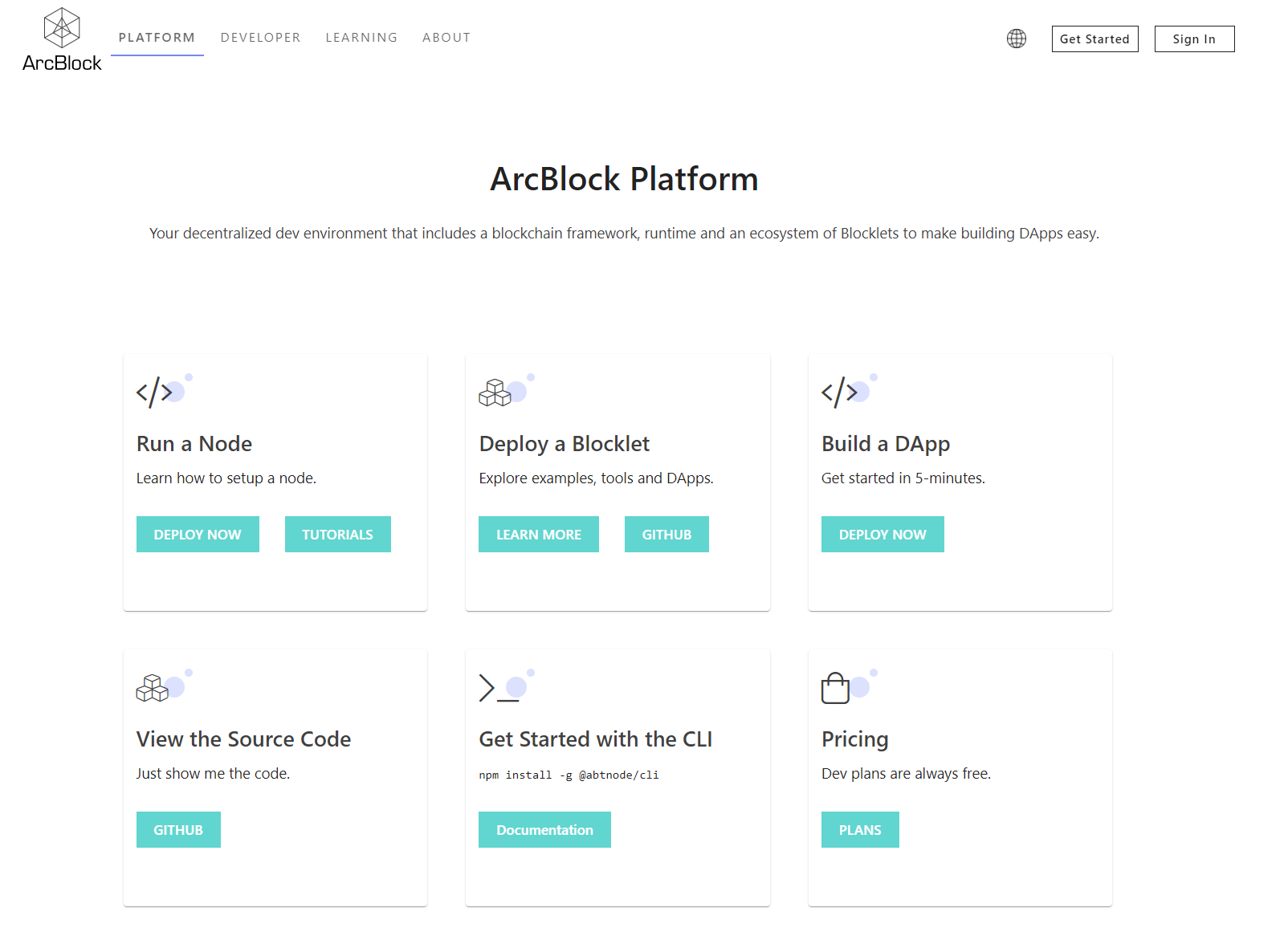Click Deploy Now under Run a Node

tap(198, 535)
